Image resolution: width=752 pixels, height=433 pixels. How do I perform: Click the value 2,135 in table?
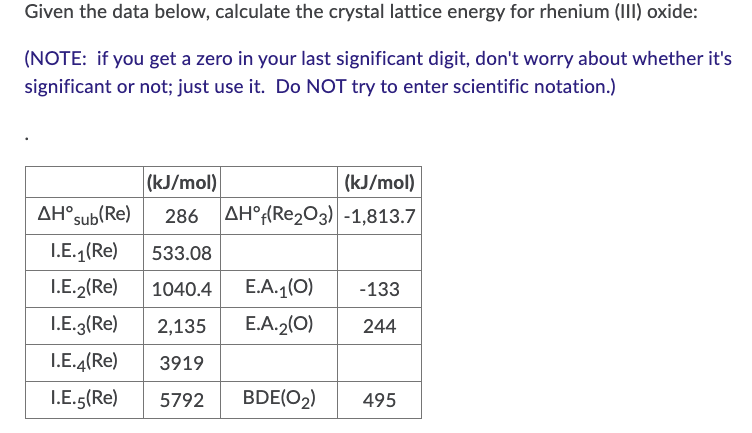coord(182,327)
